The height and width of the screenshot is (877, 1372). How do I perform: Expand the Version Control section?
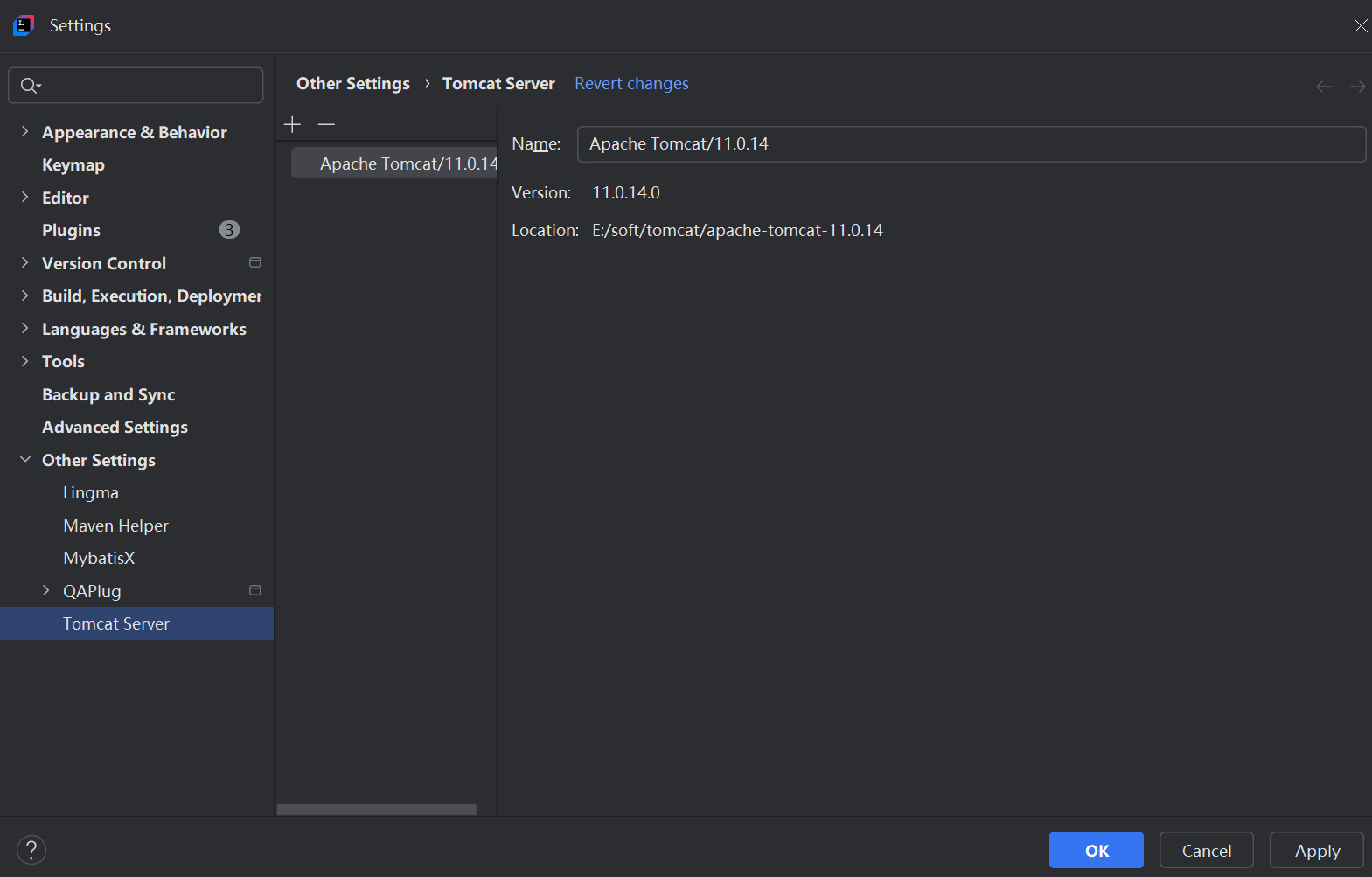tap(24, 262)
